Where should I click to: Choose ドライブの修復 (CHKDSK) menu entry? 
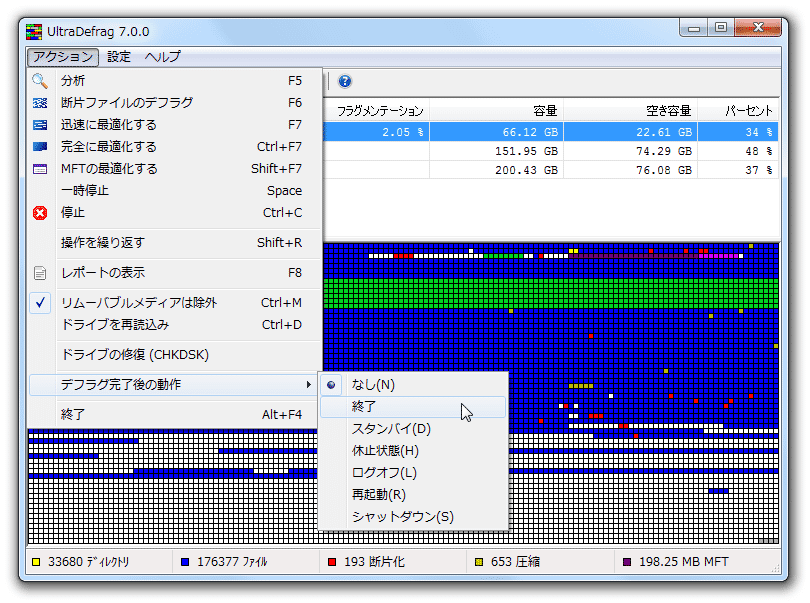(175, 355)
